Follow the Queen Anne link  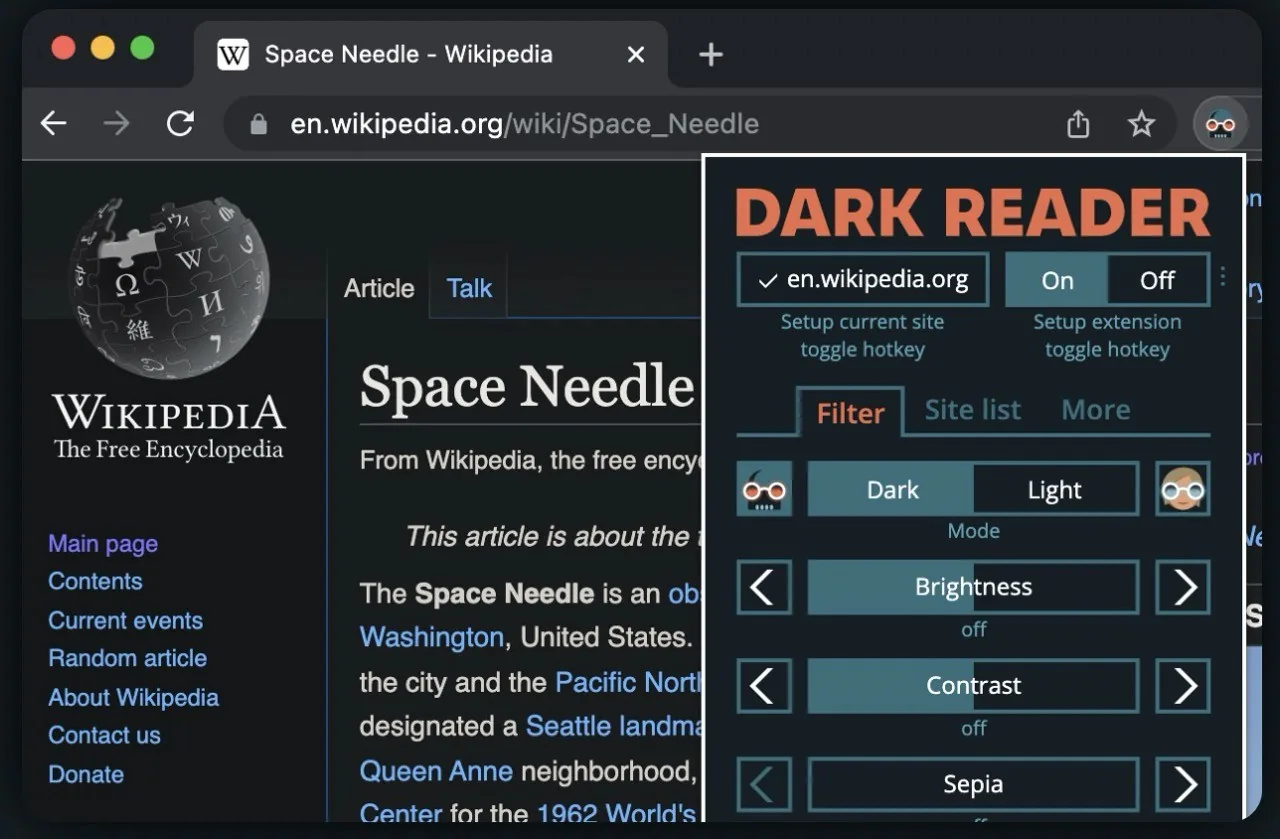(x=436, y=771)
